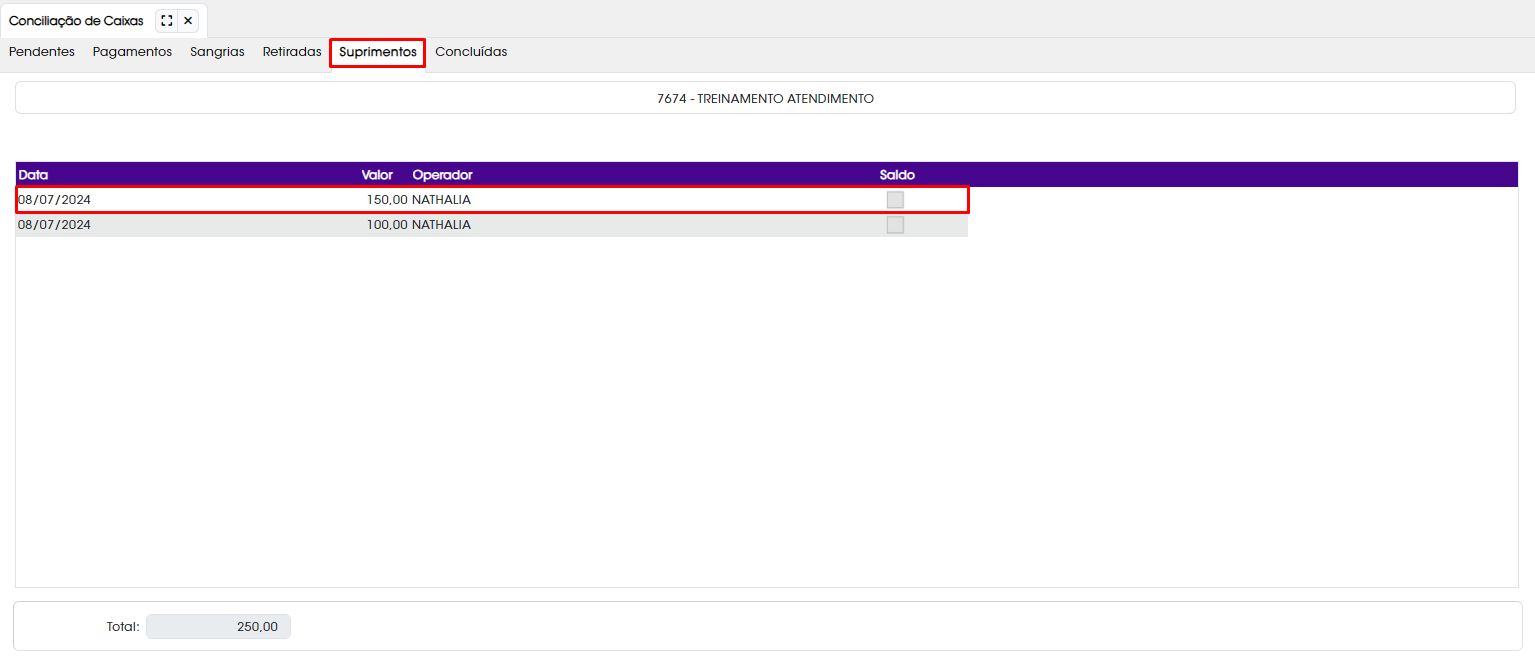View the Concluídas tab
Viewport: 1535px width, 672px height.
(471, 52)
